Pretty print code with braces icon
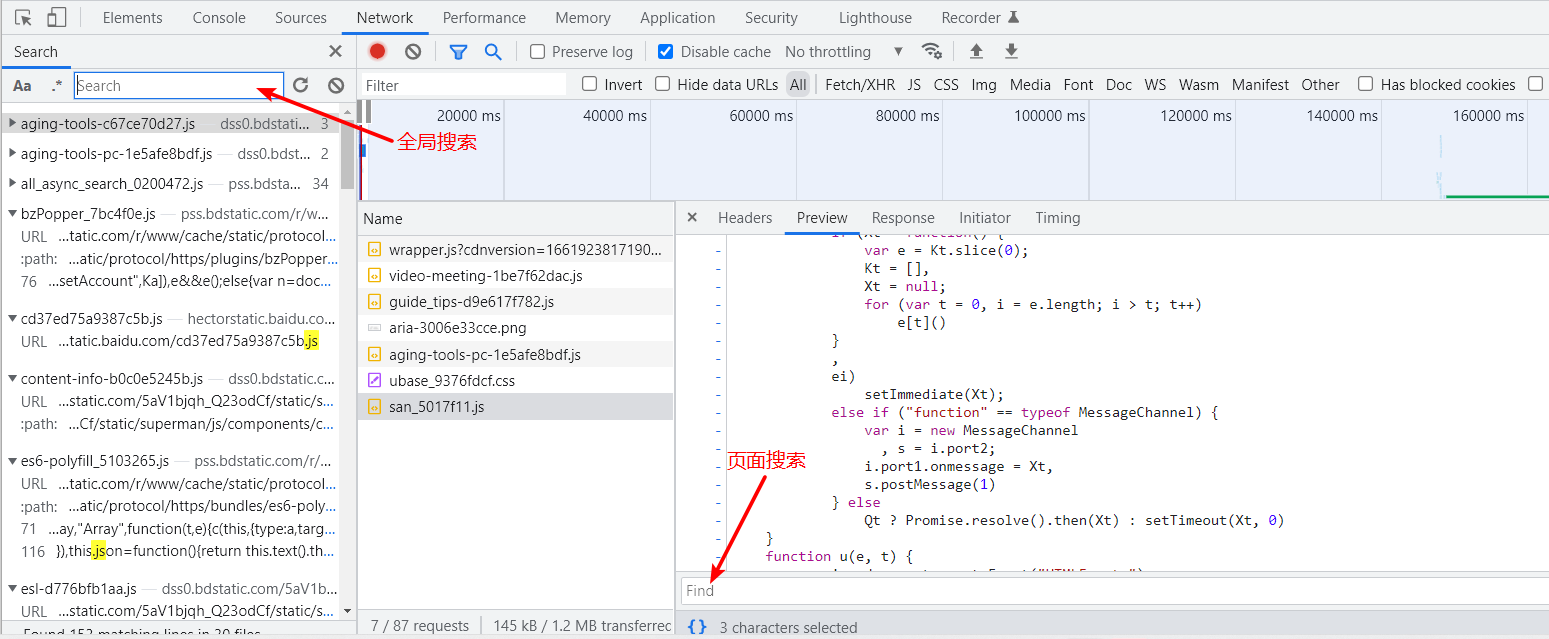This screenshot has width=1549, height=639. [697, 627]
